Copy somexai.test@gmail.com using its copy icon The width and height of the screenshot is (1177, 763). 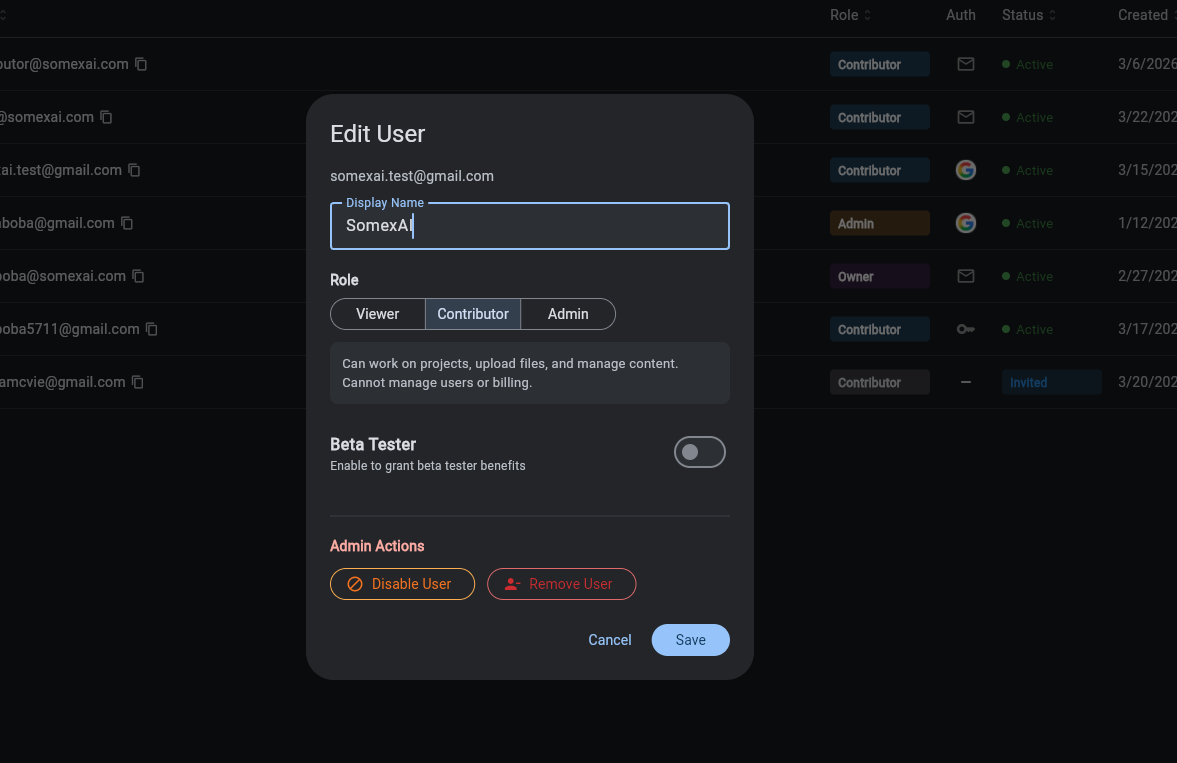tap(134, 170)
